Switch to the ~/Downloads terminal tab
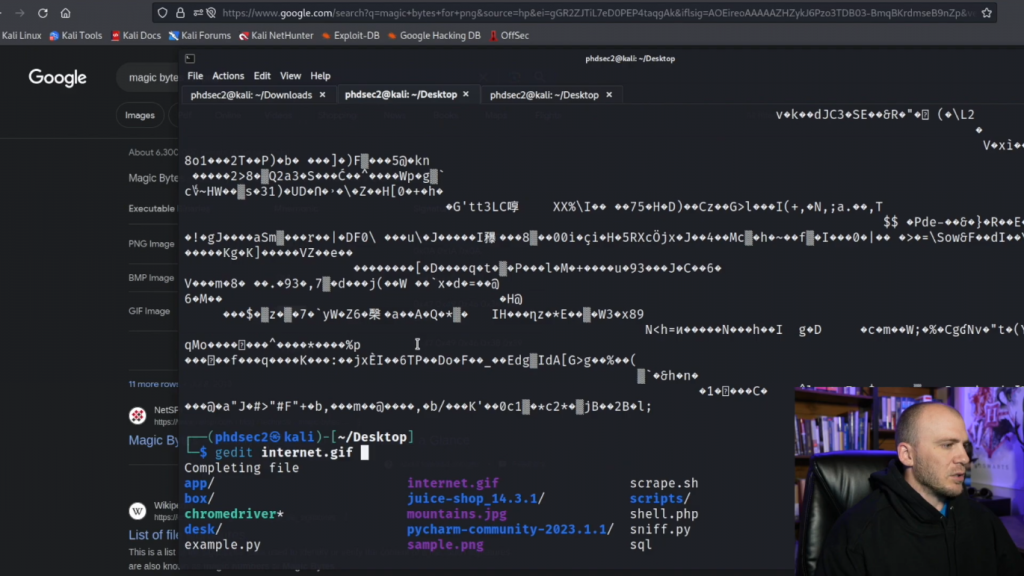The width and height of the screenshot is (1024, 576). tap(251, 95)
